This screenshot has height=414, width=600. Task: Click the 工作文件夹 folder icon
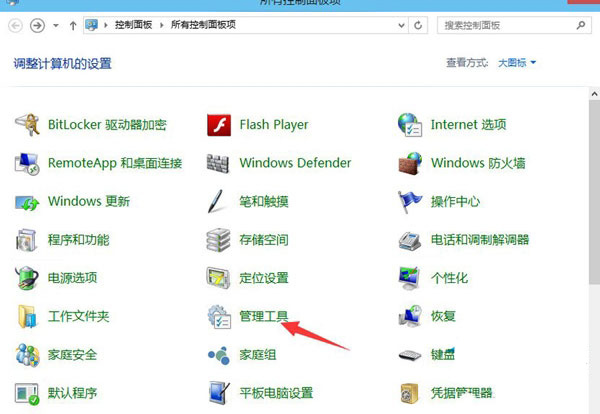tap(28, 316)
